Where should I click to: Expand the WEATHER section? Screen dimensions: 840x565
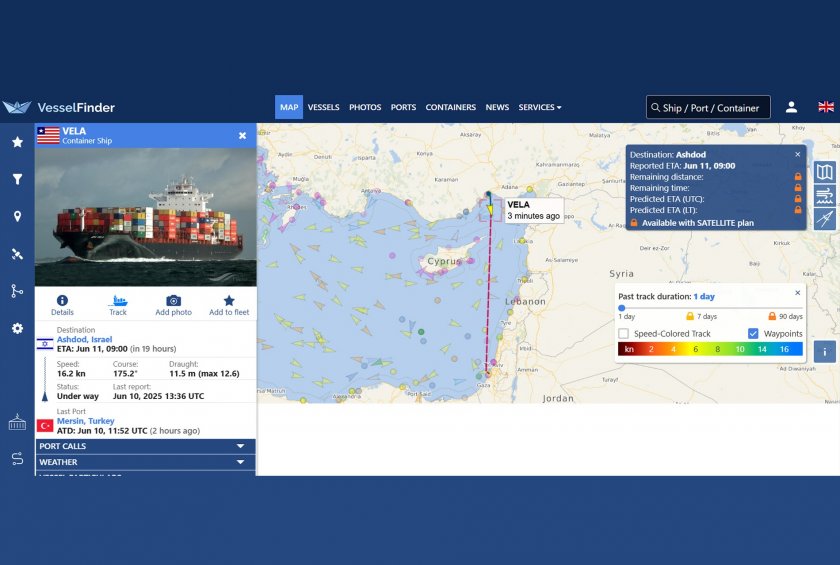145,462
